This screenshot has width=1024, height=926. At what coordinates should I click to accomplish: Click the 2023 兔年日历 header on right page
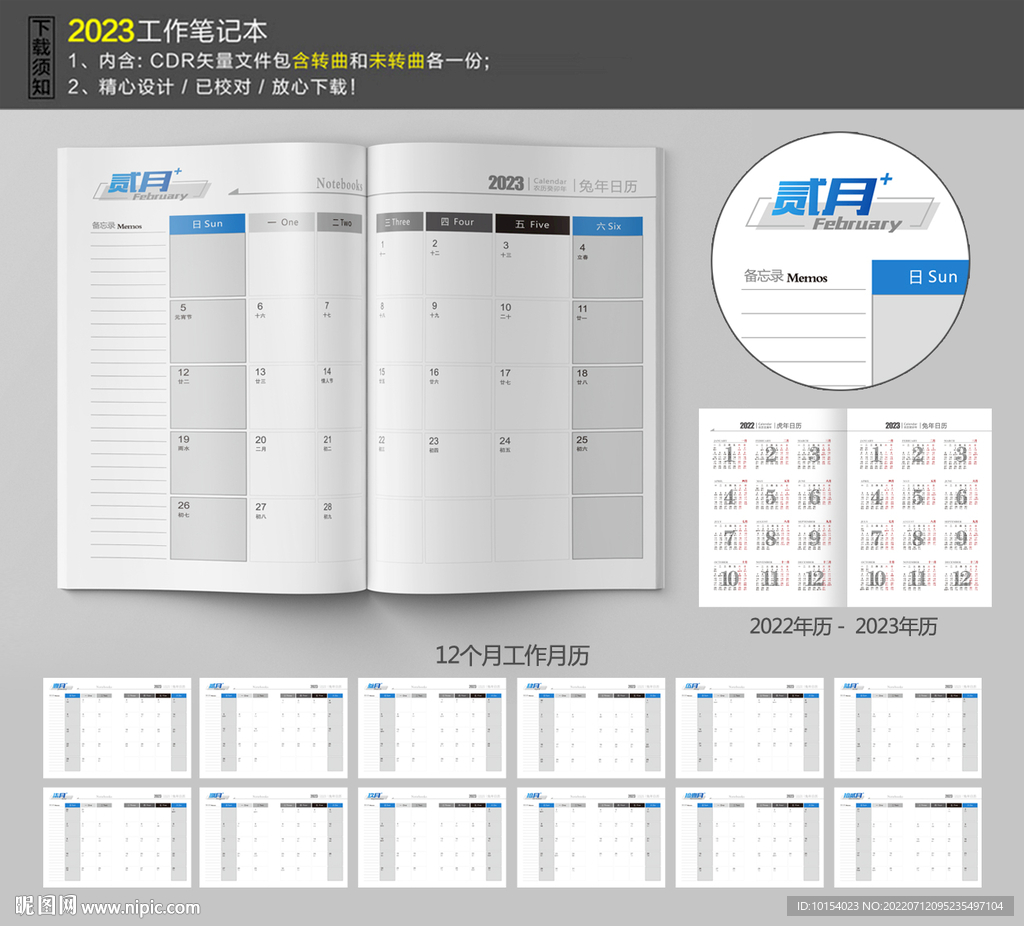point(562,184)
